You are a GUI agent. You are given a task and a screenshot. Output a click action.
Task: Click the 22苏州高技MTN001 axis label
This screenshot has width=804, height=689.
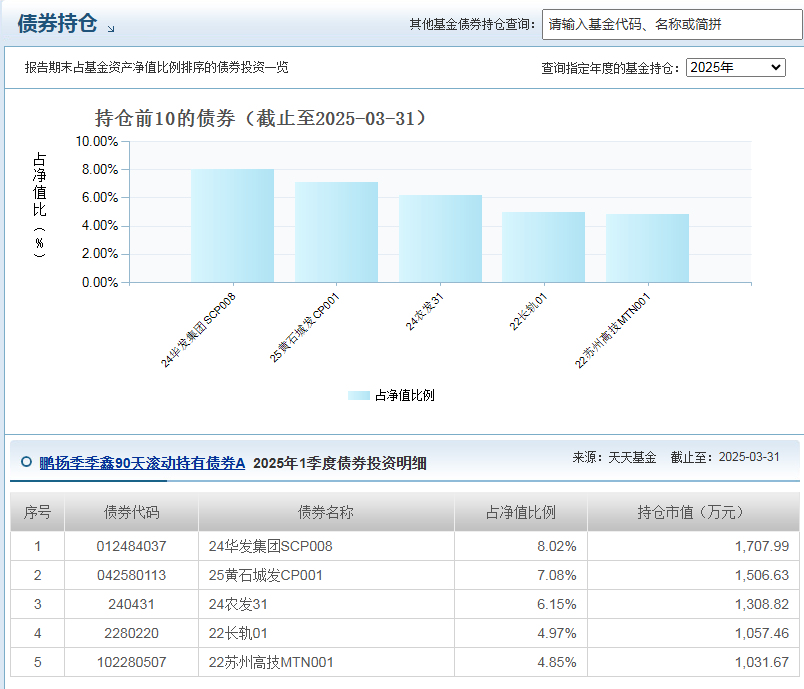click(x=612, y=330)
